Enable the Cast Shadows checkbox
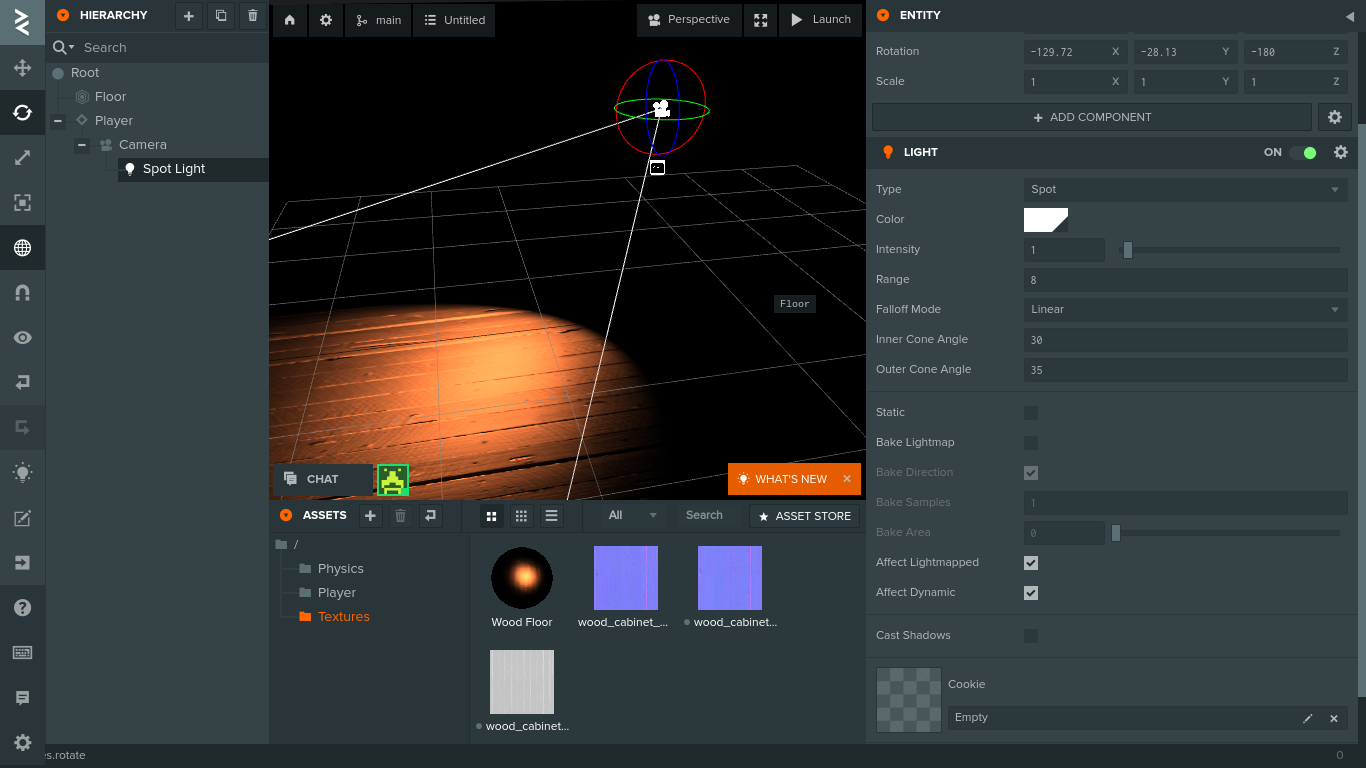The image size is (1366, 768). point(1031,636)
